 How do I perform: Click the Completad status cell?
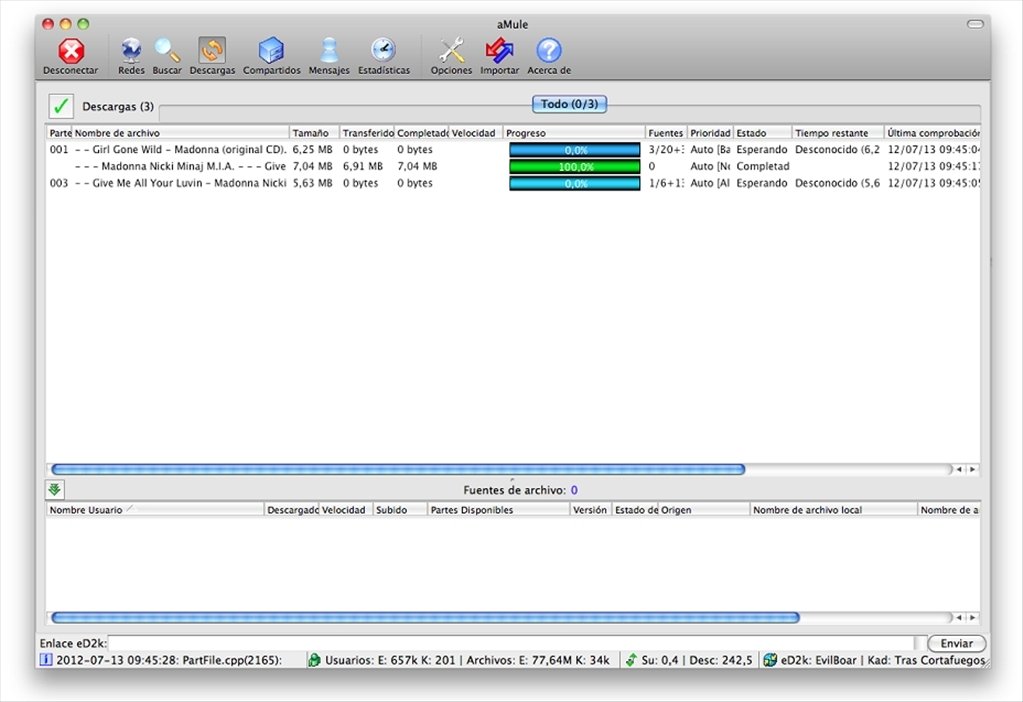(x=763, y=166)
